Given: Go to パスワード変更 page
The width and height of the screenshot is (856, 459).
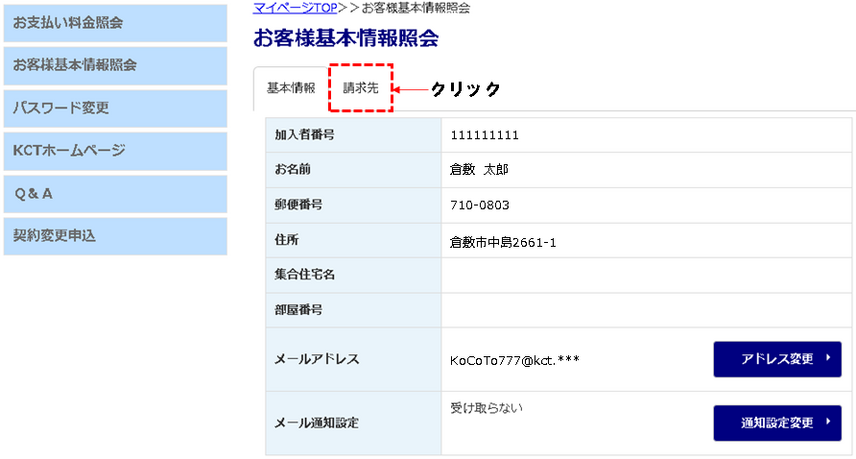Looking at the screenshot, I should 114,108.
